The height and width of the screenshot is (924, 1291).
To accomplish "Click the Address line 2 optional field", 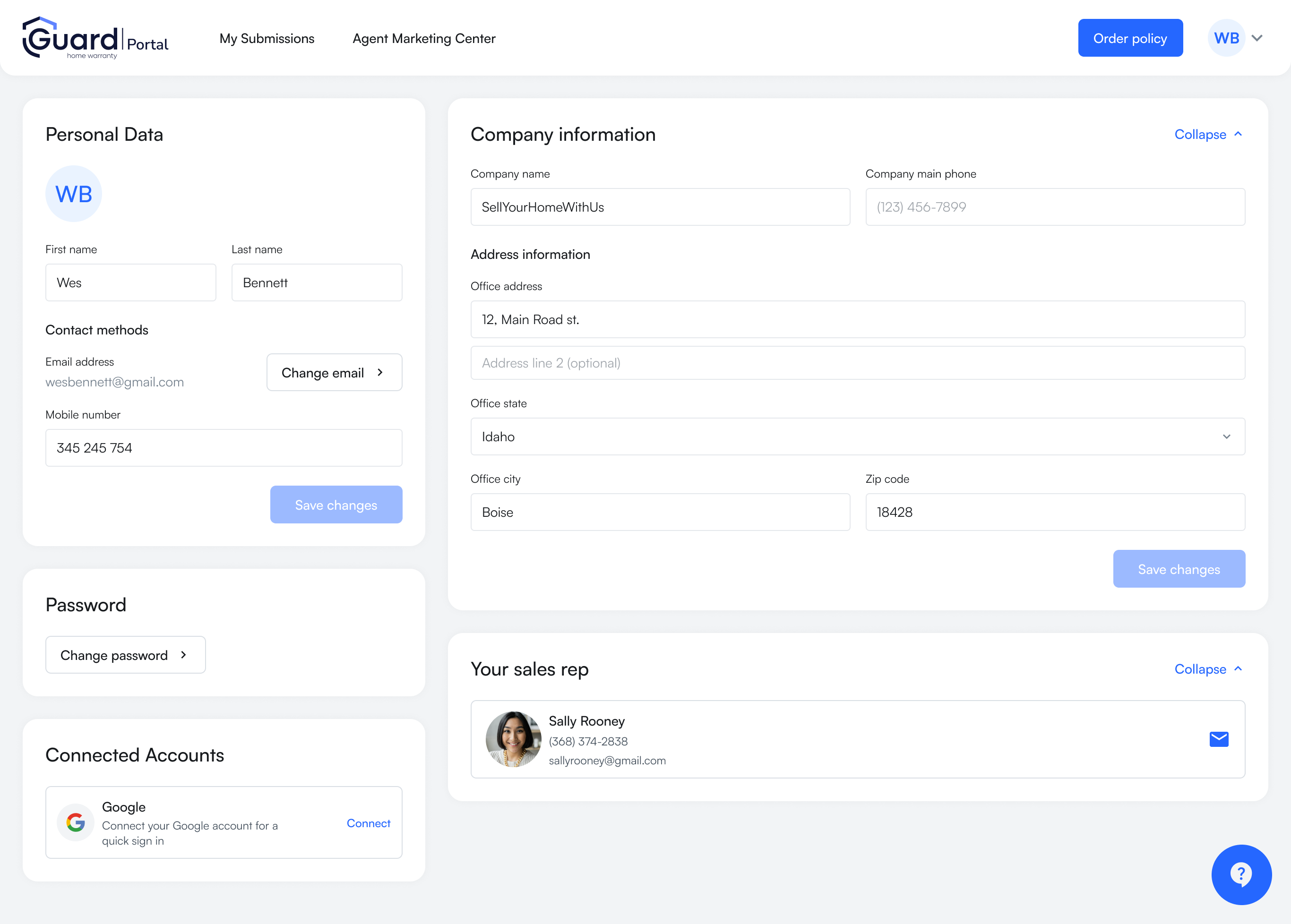I will [857, 363].
